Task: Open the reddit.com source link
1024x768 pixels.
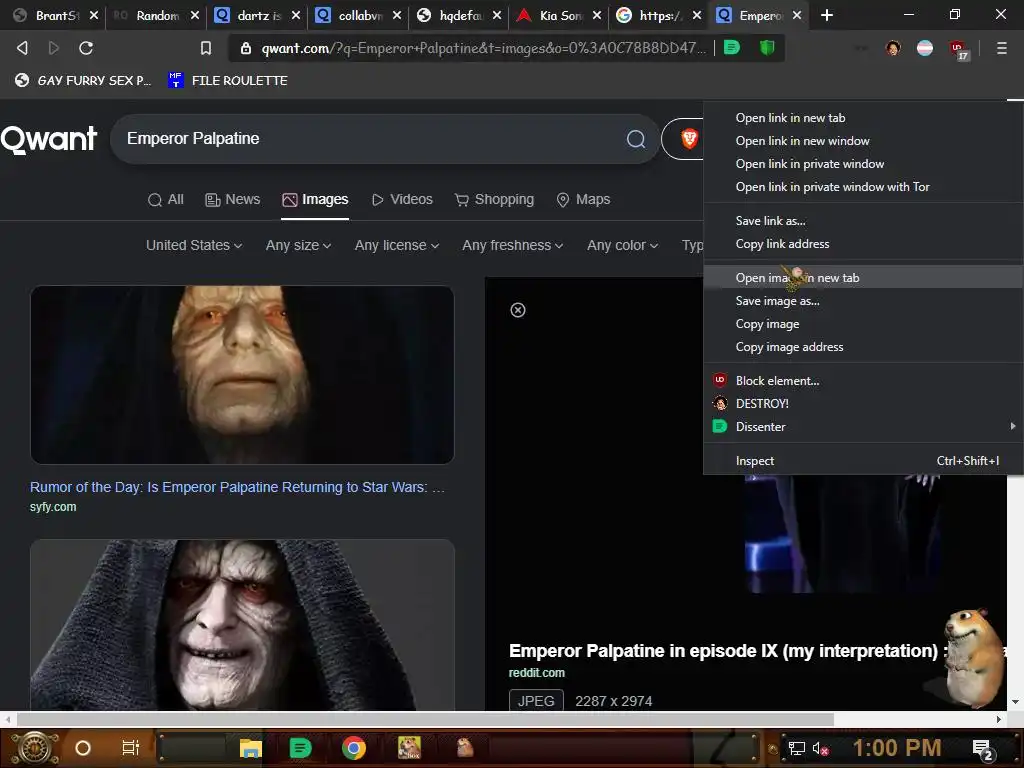Action: [x=536, y=673]
